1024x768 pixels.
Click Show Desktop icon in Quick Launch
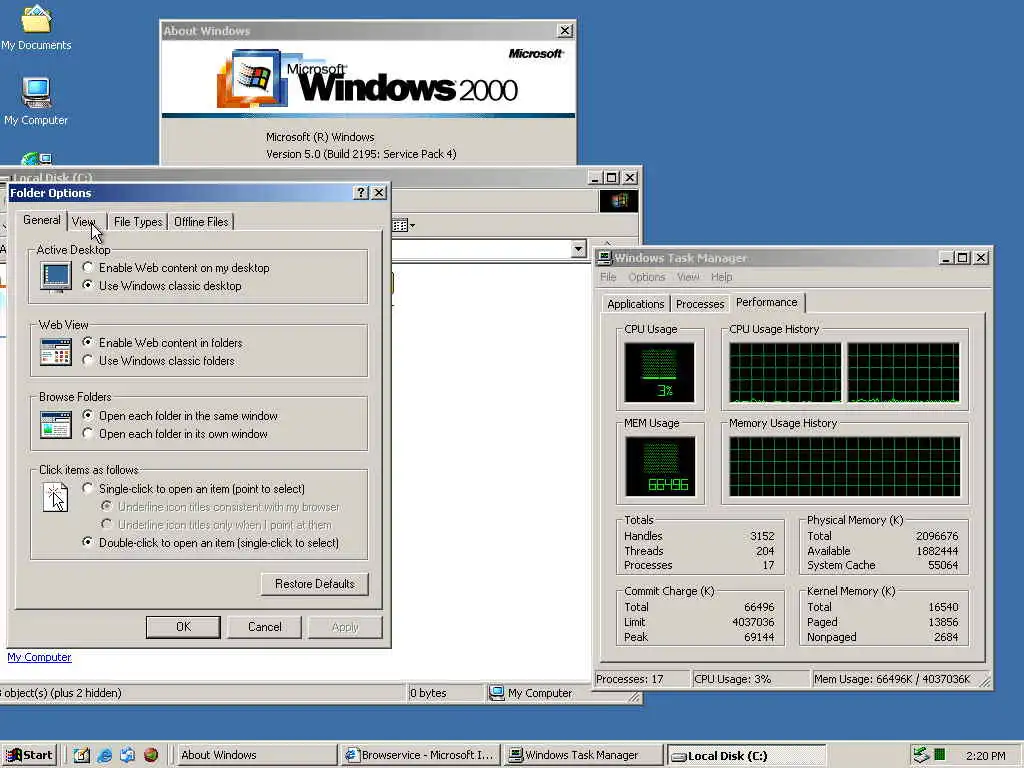pyautogui.click(x=81, y=755)
